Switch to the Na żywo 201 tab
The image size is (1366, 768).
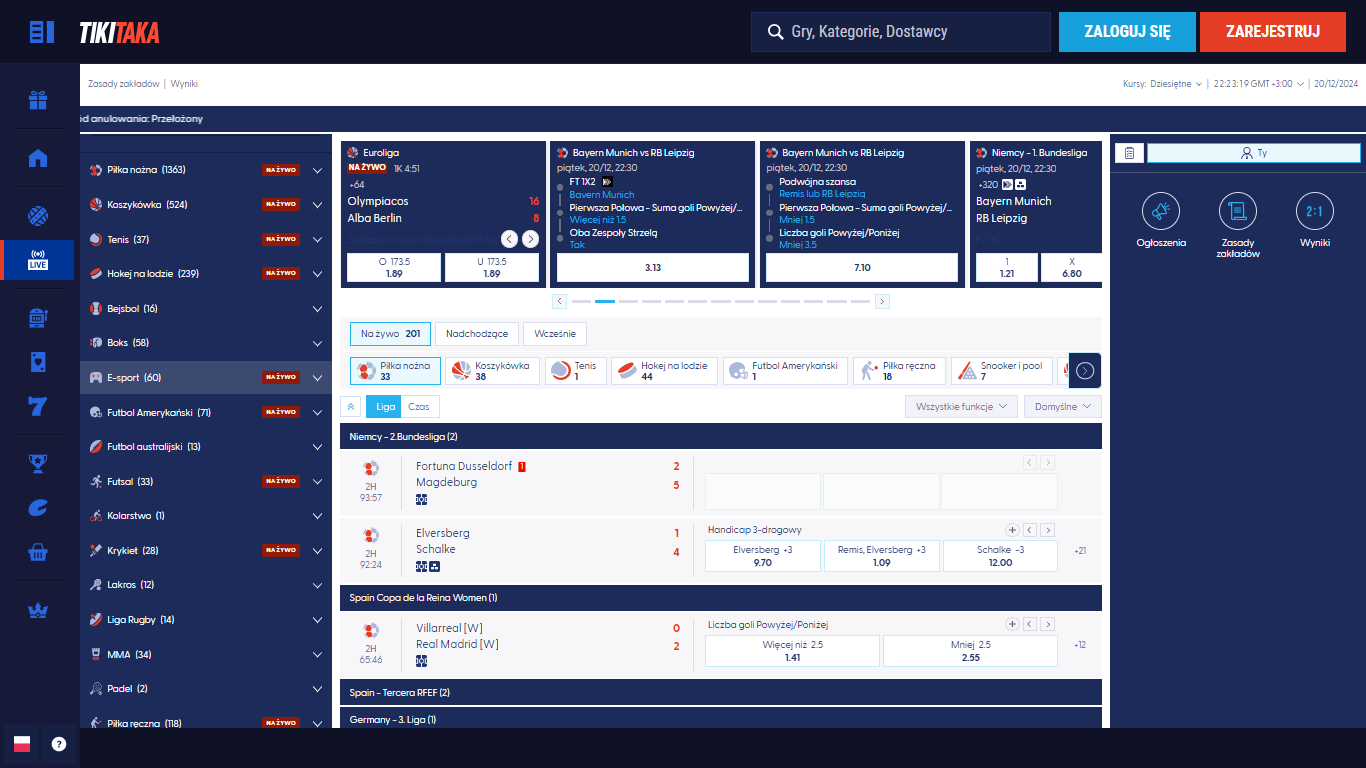click(x=390, y=334)
